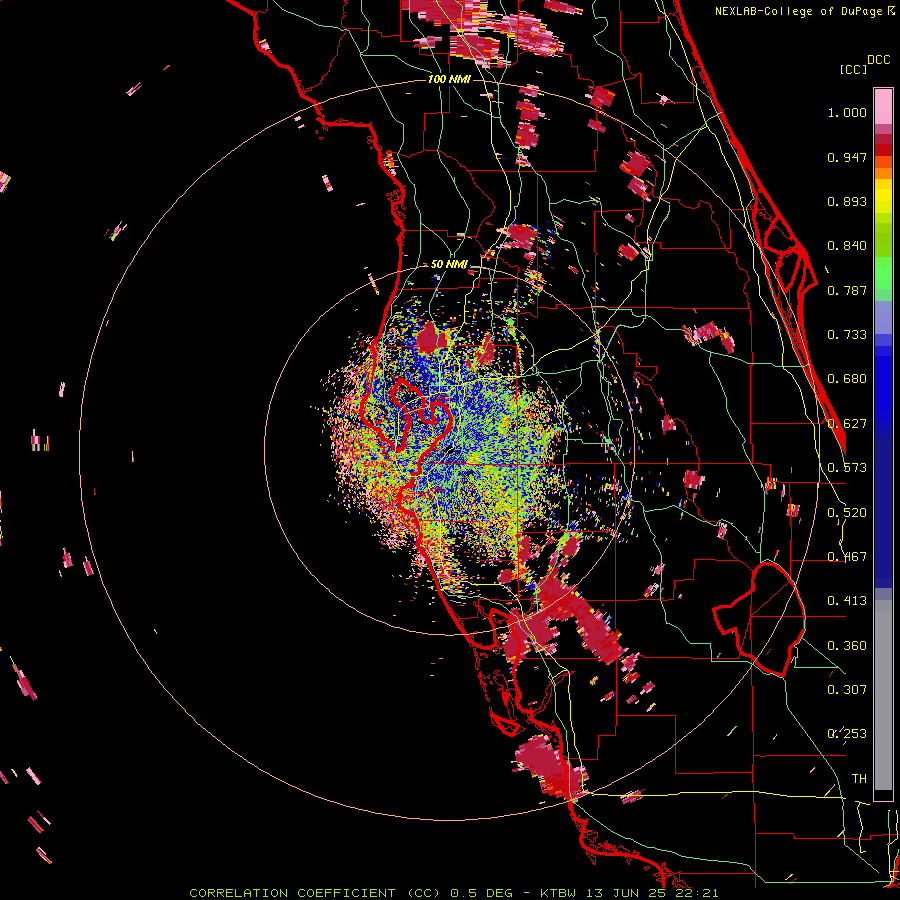Viewport: 900px width, 900px height.
Task: Click the 13 JUN 25 22:21 timestamp
Action: [653, 893]
